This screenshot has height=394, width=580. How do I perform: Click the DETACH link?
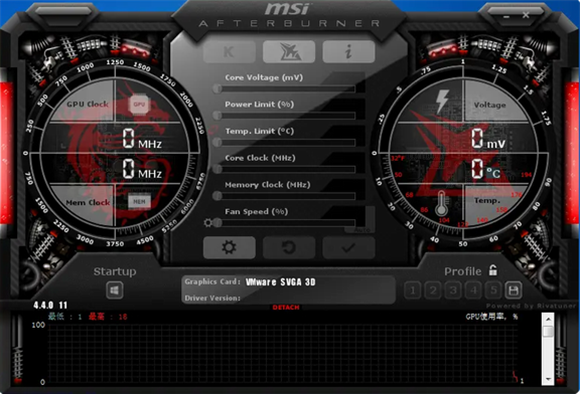[x=286, y=307]
